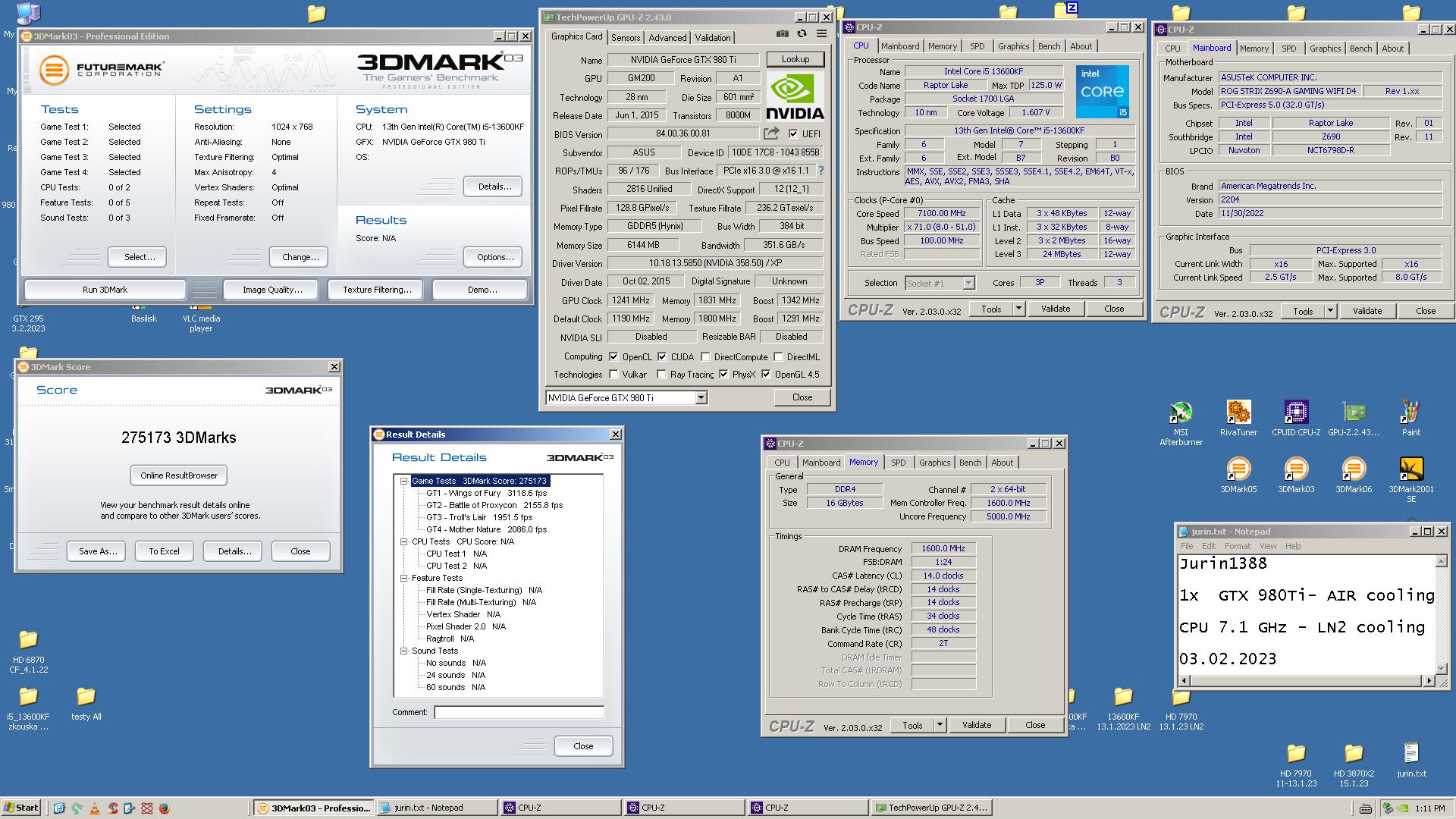Click Notepad vertical scrollbar down arrow

1440,669
